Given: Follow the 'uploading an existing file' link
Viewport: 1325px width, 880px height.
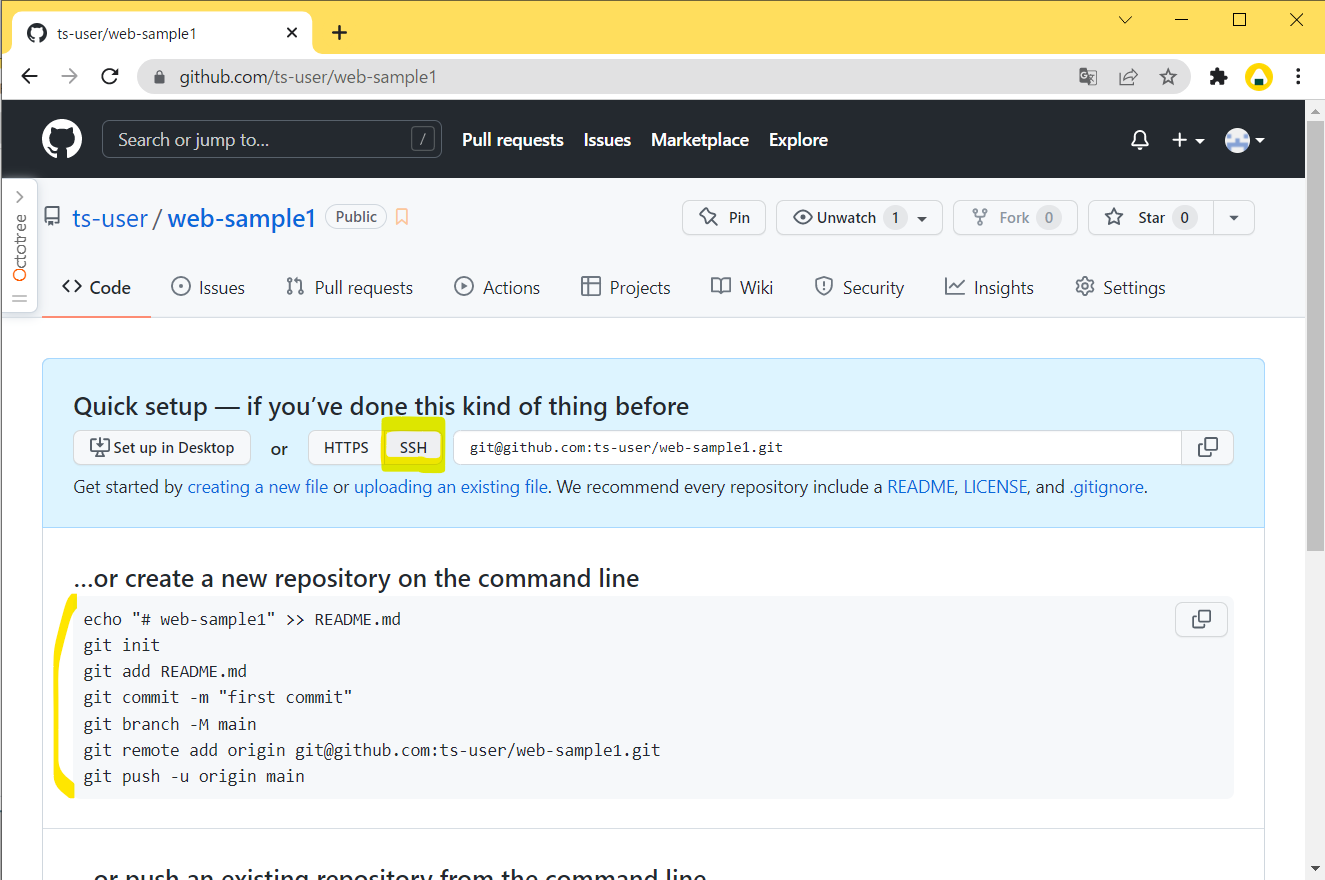Looking at the screenshot, I should click(x=451, y=488).
